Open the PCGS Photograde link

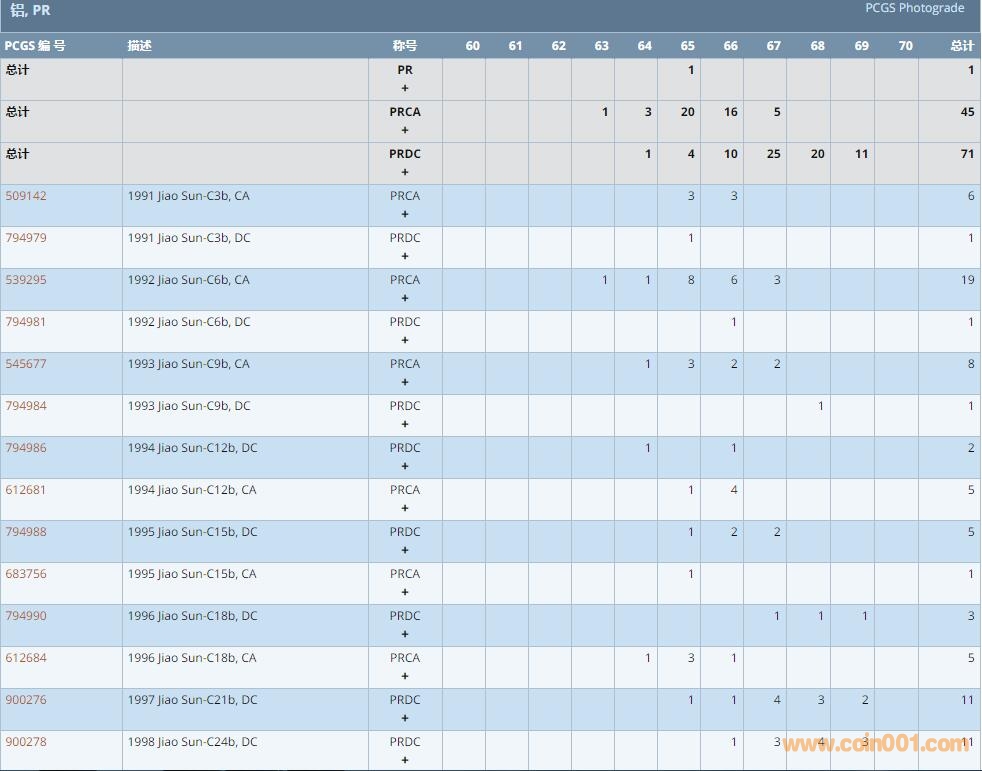click(914, 8)
